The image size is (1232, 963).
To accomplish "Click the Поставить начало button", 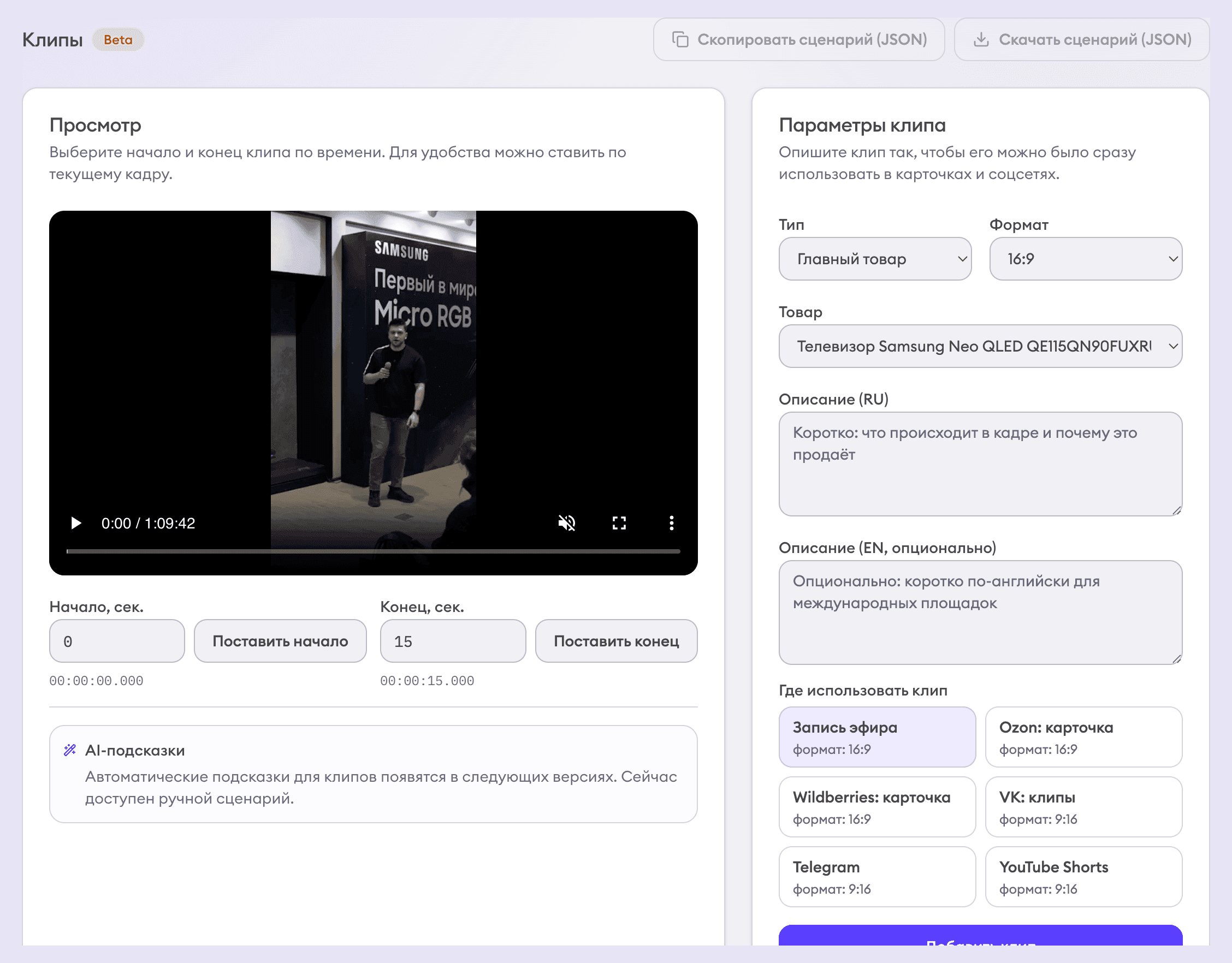I will click(x=280, y=641).
